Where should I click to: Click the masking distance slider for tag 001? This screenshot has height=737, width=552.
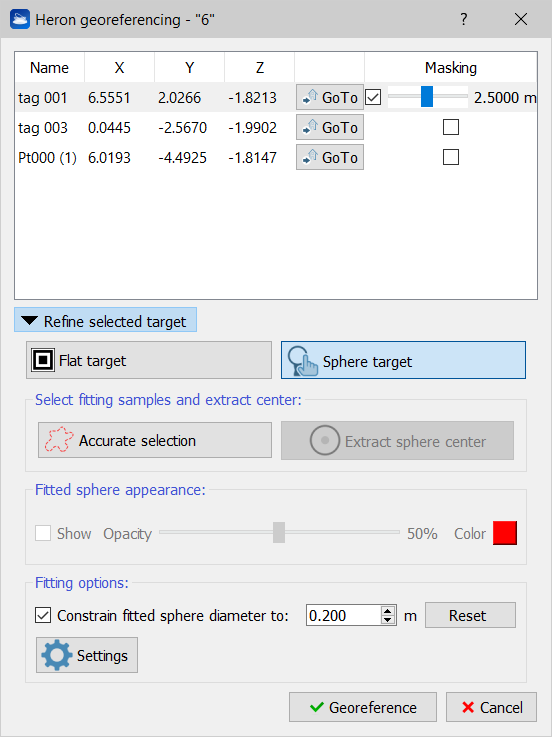(x=427, y=96)
